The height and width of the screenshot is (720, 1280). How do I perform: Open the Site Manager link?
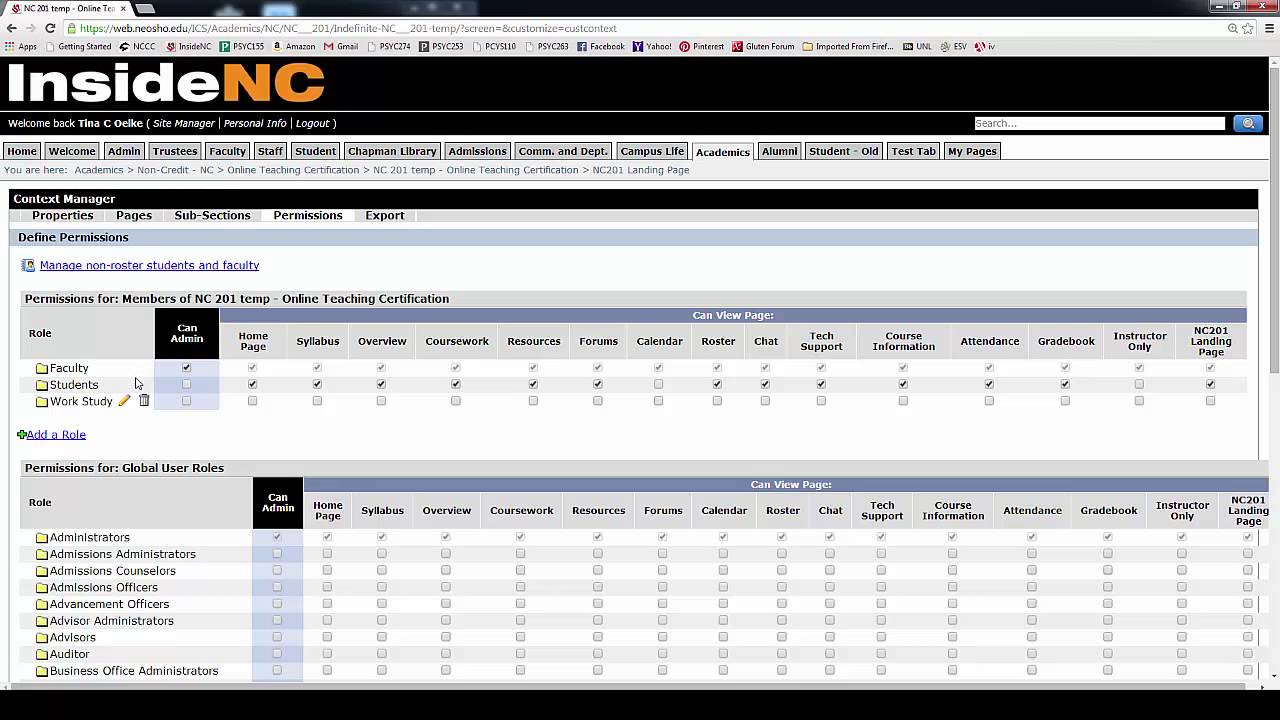coord(184,123)
